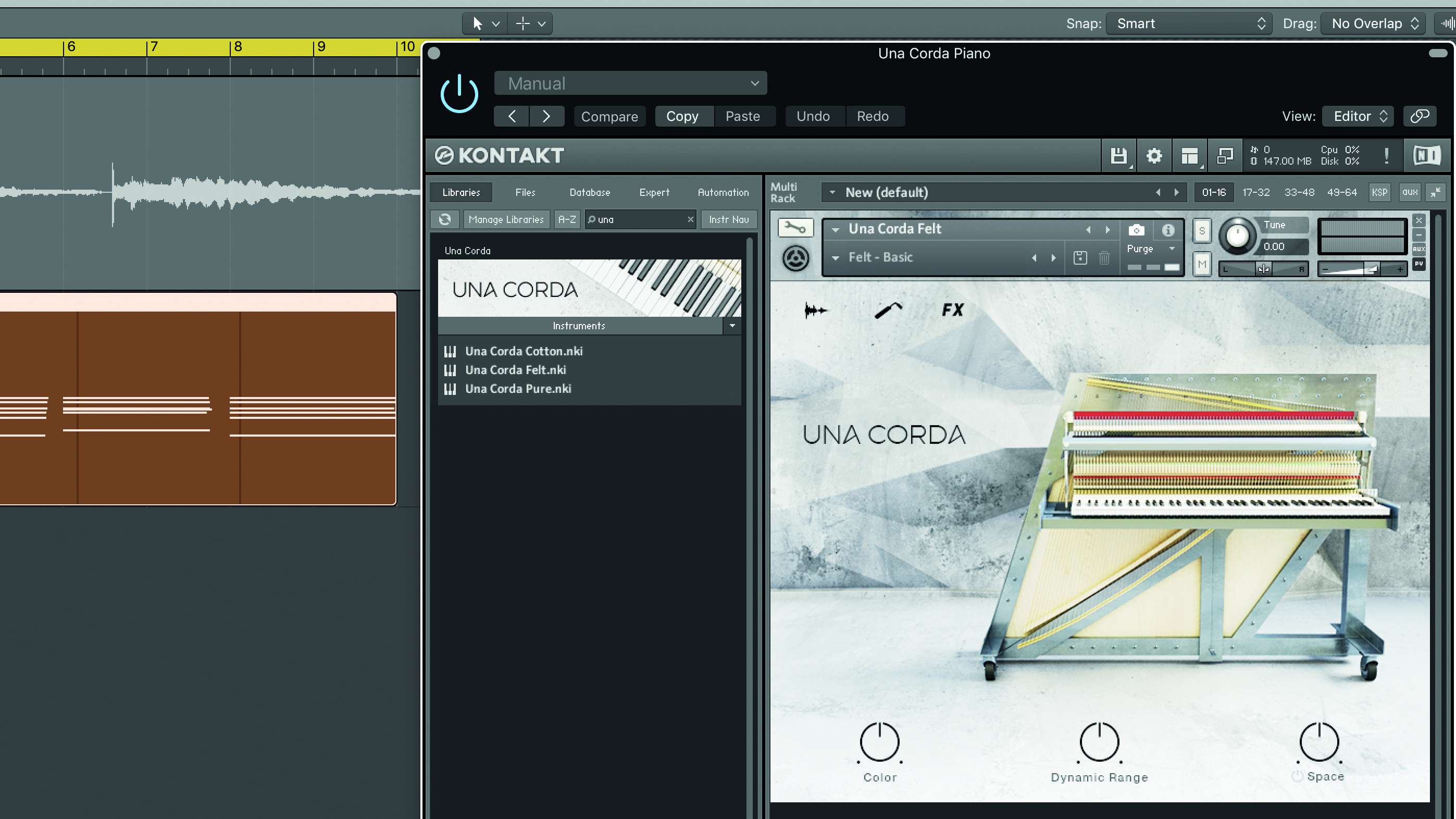The width and height of the screenshot is (1456, 819).
Task: Select the 33-48 rack page
Action: coord(1299,192)
